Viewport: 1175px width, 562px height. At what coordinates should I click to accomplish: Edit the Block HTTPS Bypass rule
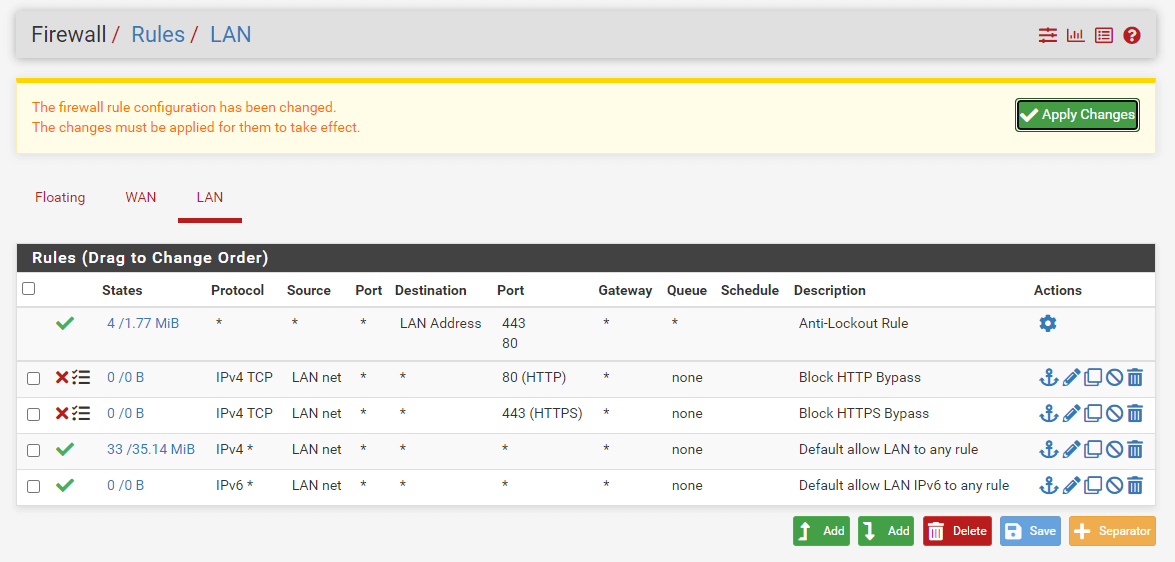point(1071,413)
